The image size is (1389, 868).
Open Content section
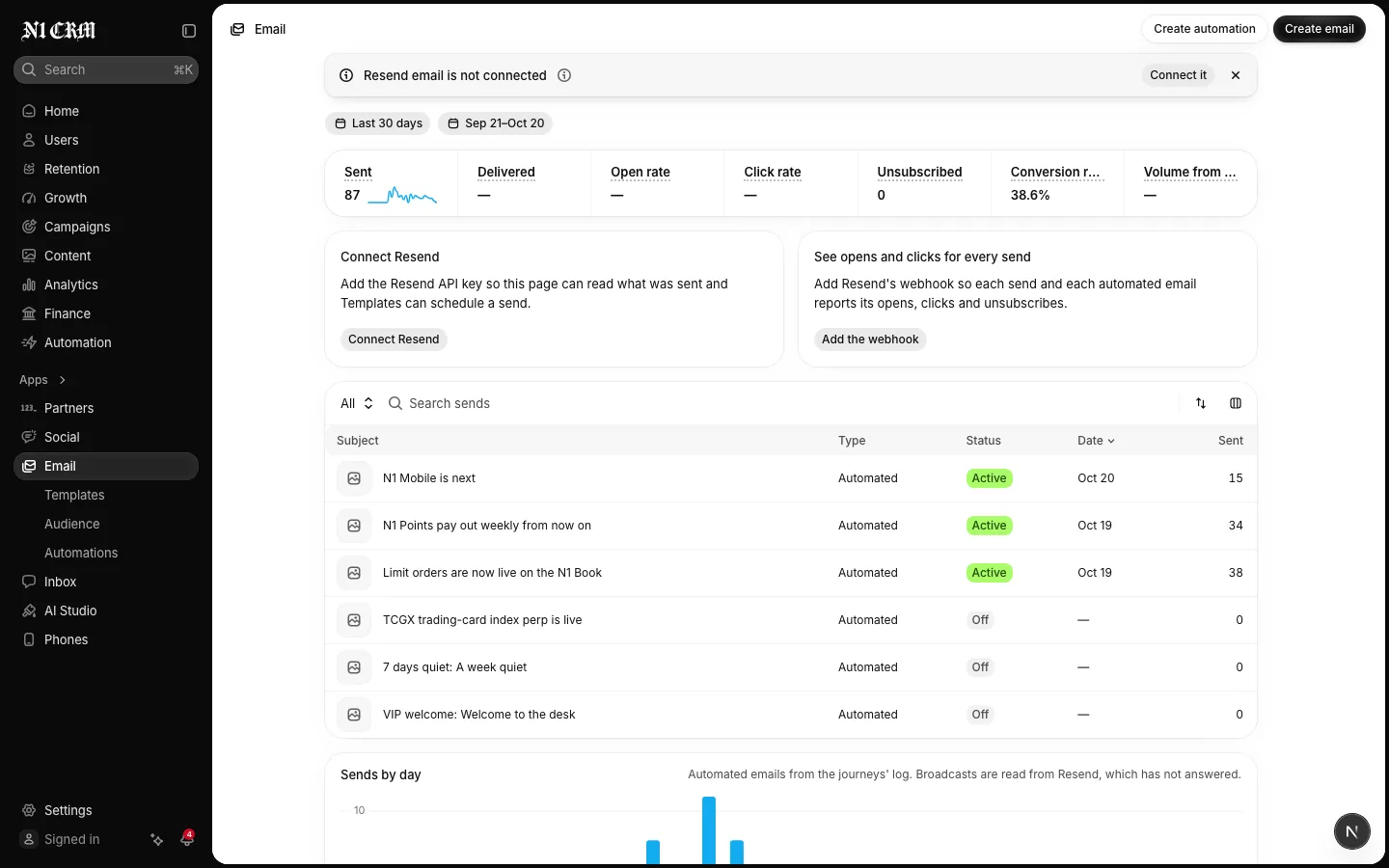[x=106, y=256]
